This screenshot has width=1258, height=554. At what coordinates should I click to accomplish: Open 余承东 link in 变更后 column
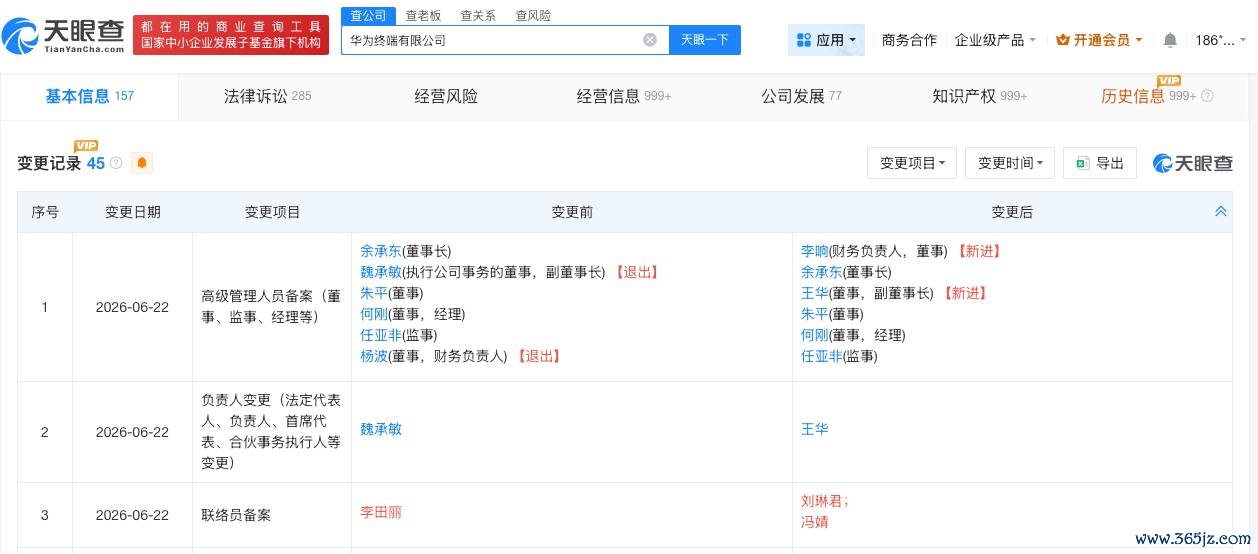[822, 272]
